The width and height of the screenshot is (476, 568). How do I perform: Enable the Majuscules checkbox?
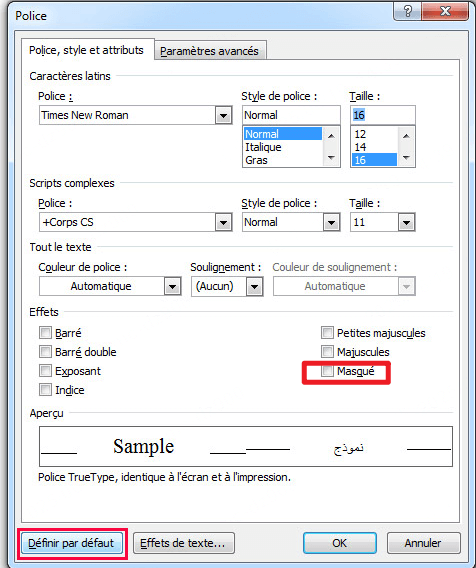(x=327, y=351)
